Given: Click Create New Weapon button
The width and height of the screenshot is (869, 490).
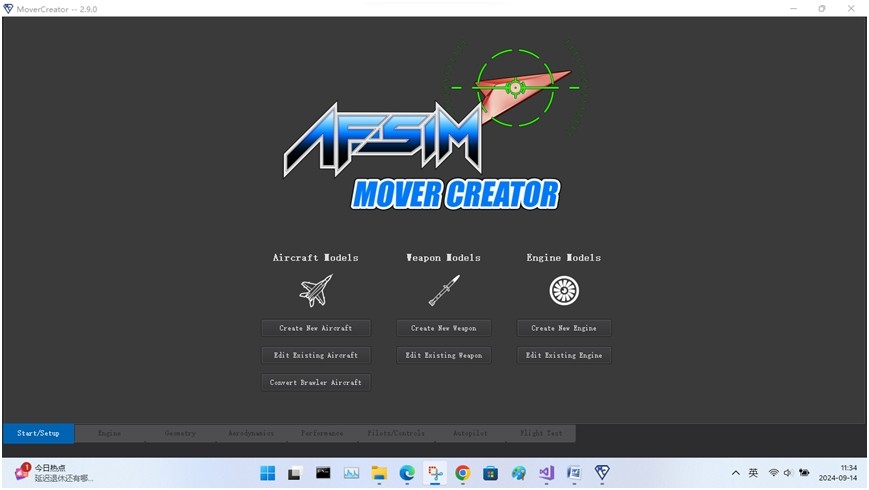Looking at the screenshot, I should 444,328.
